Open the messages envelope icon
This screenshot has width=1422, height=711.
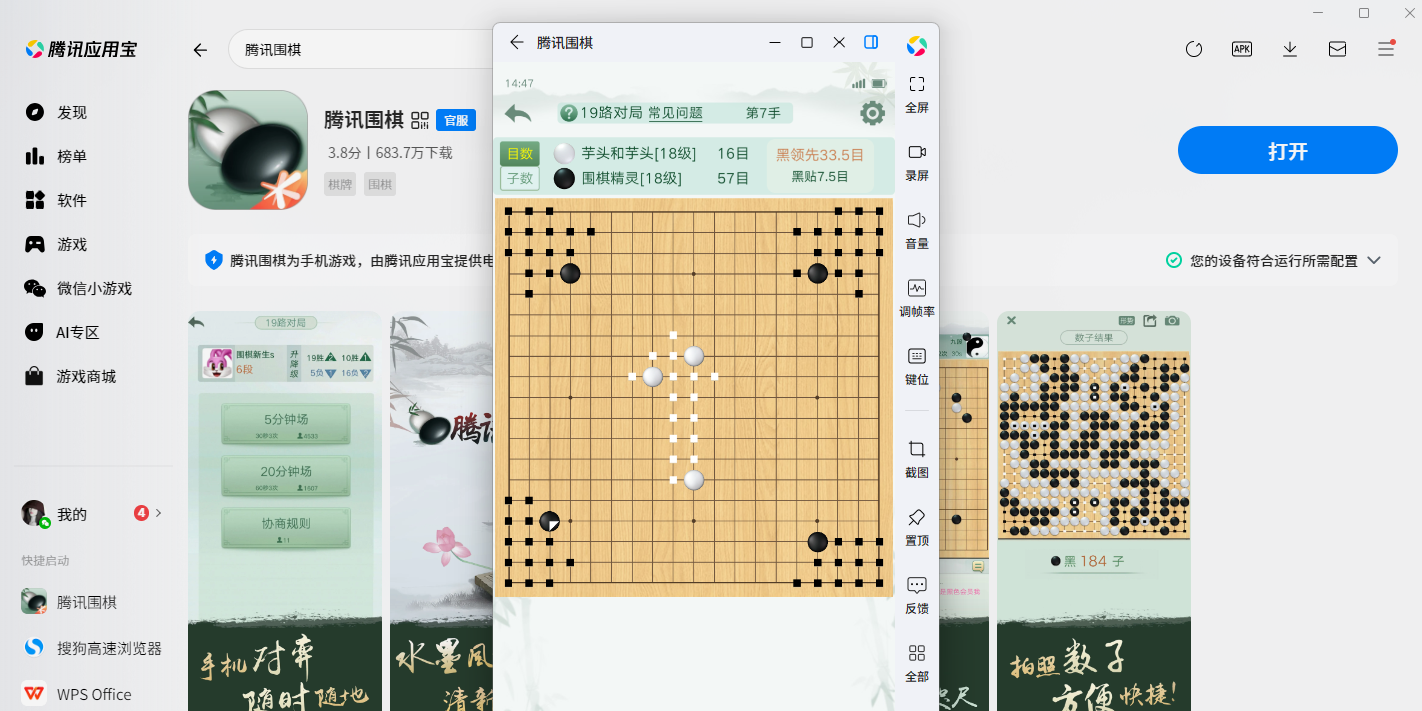[1337, 49]
